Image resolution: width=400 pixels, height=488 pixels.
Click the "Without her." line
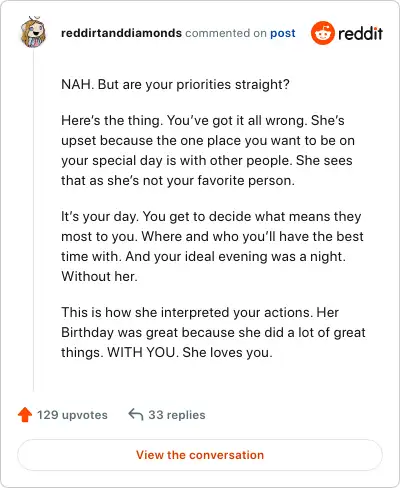(x=99, y=276)
